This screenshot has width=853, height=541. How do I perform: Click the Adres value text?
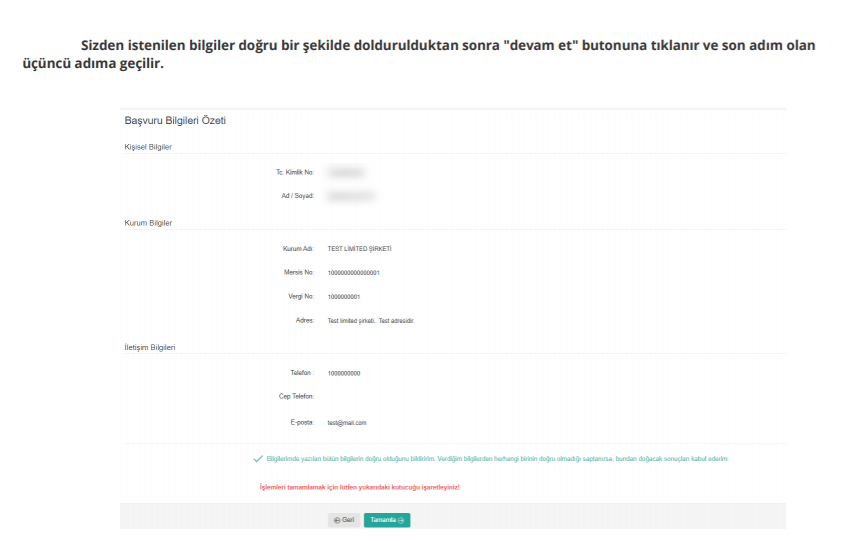(370, 321)
